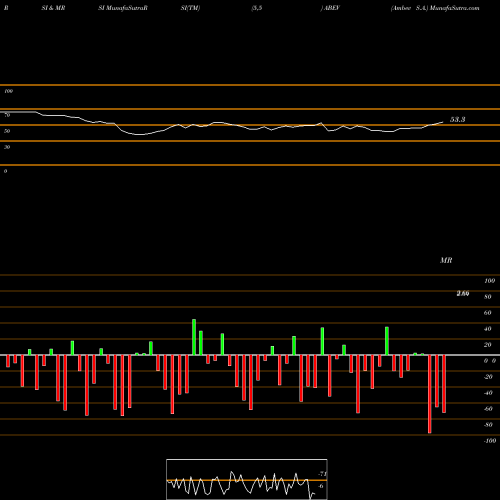The width and height of the screenshot is (500, 500).
Task: Click the tallest green histogram bar
Action: pyautogui.click(x=194, y=337)
